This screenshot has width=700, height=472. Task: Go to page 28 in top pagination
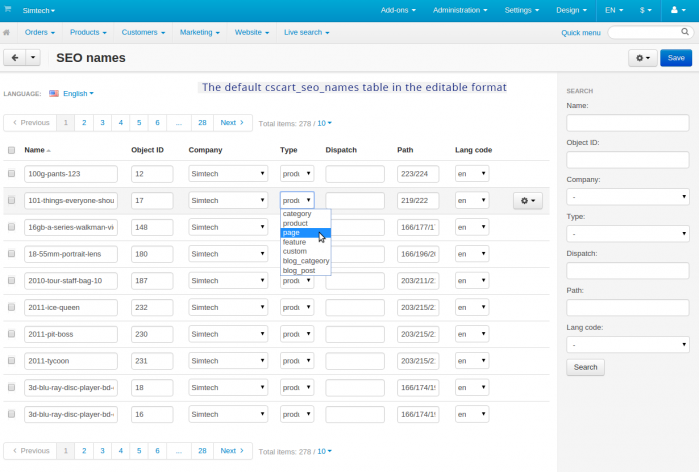click(x=202, y=123)
